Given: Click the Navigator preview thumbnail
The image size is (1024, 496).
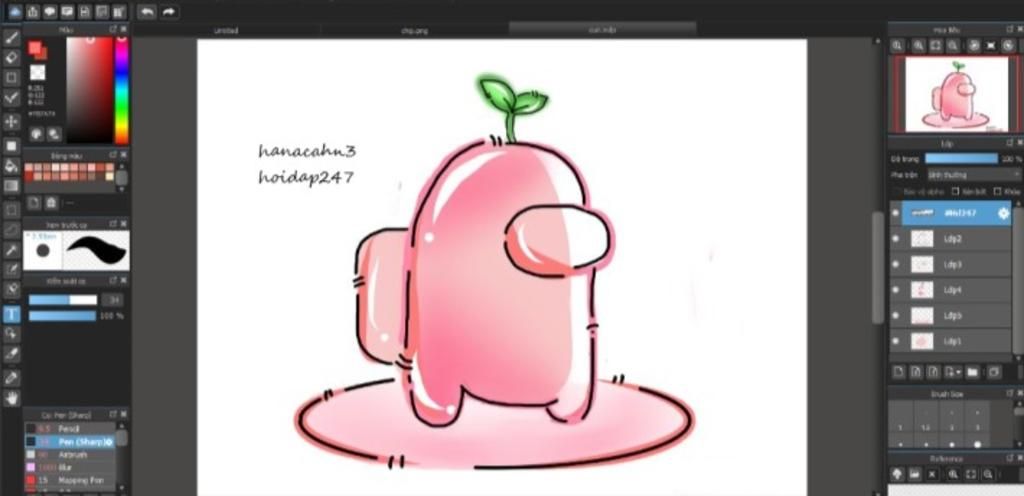Looking at the screenshot, I should (x=955, y=94).
